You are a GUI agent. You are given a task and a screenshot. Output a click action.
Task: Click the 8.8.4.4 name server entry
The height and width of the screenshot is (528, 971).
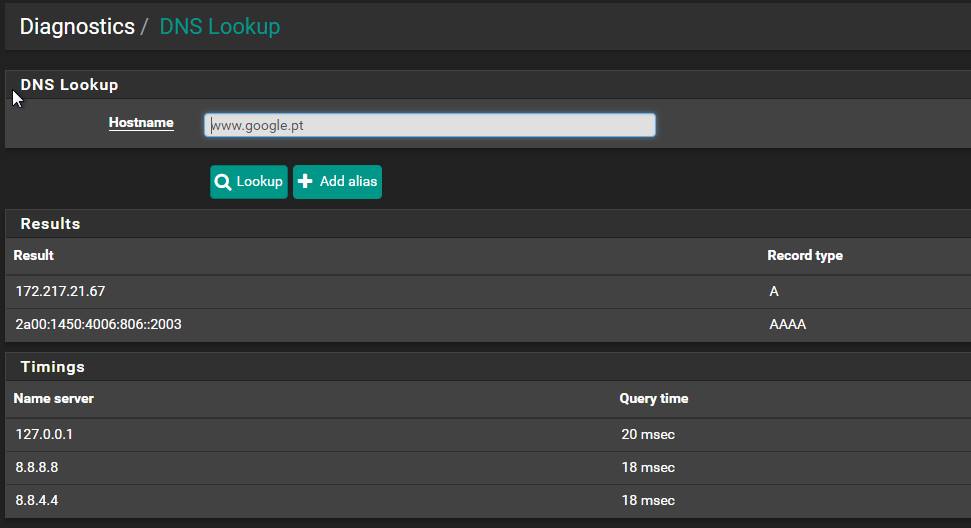(37, 500)
